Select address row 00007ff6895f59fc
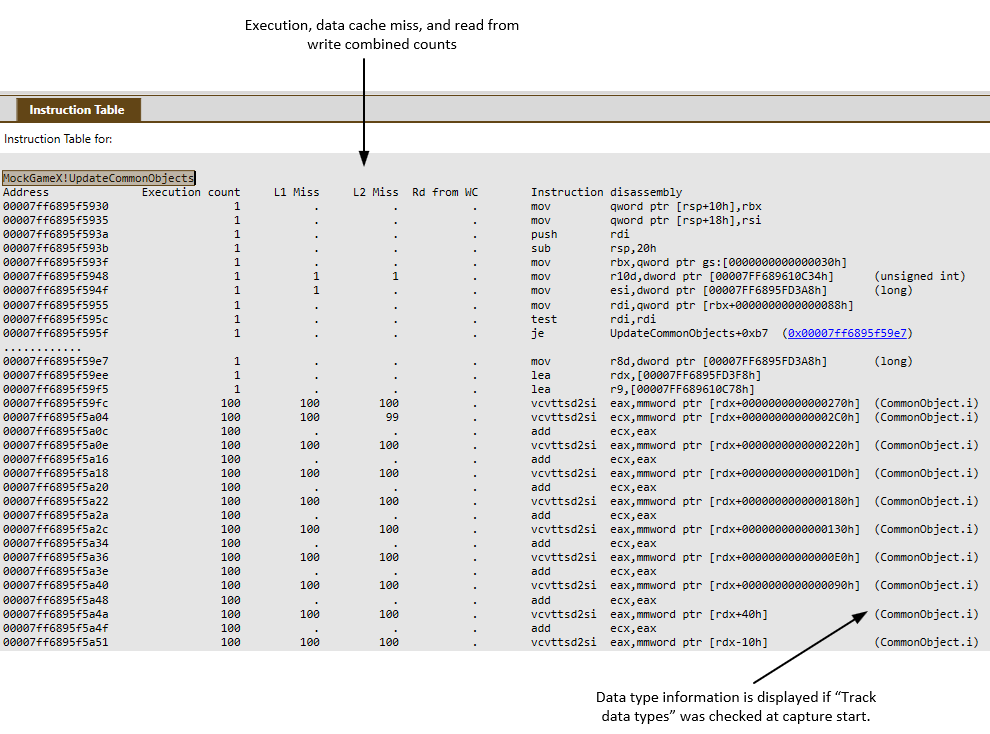The height and width of the screenshot is (734, 990). (491, 403)
